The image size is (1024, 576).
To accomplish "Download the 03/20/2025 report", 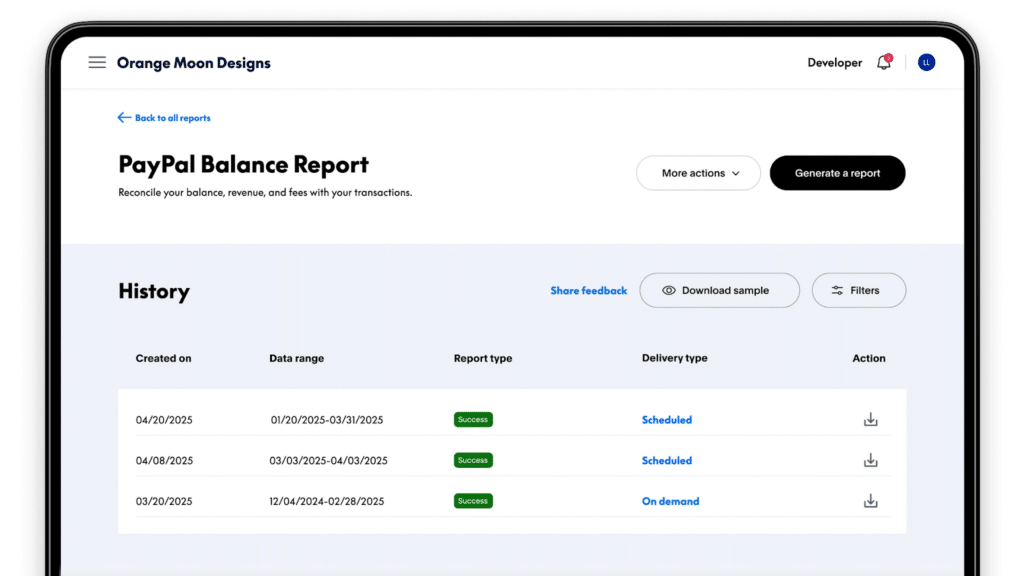I will pos(871,501).
